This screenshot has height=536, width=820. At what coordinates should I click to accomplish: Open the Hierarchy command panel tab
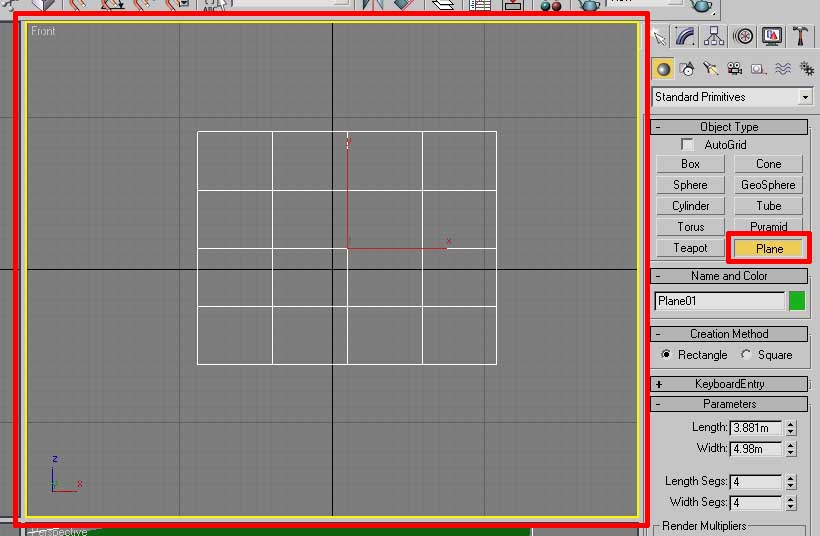coord(714,36)
